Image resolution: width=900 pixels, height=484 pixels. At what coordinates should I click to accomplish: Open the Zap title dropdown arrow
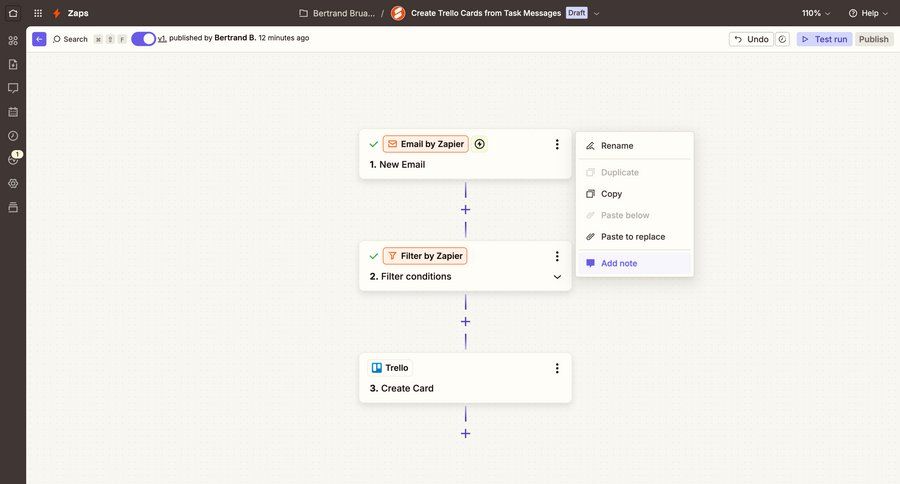(596, 13)
